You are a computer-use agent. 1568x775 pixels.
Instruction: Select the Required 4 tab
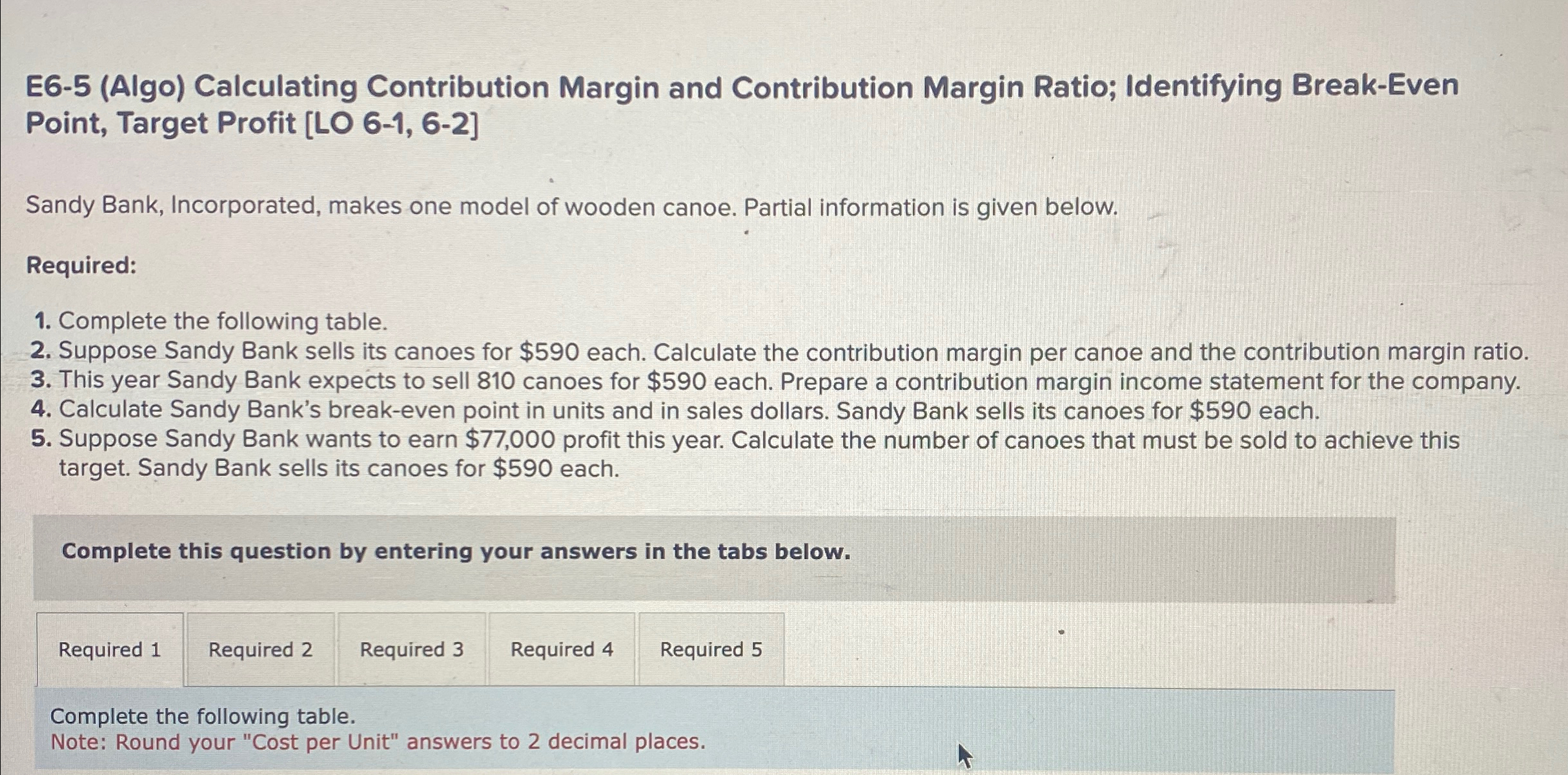[x=562, y=650]
